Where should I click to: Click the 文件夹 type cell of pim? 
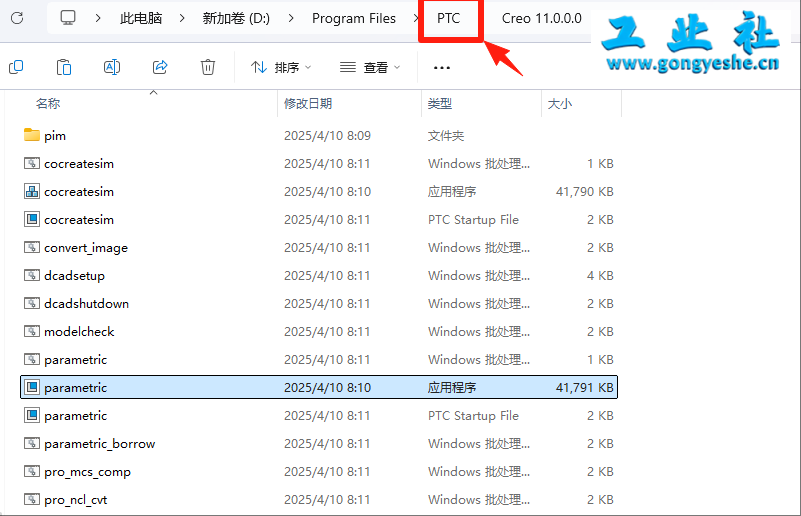[446, 136]
